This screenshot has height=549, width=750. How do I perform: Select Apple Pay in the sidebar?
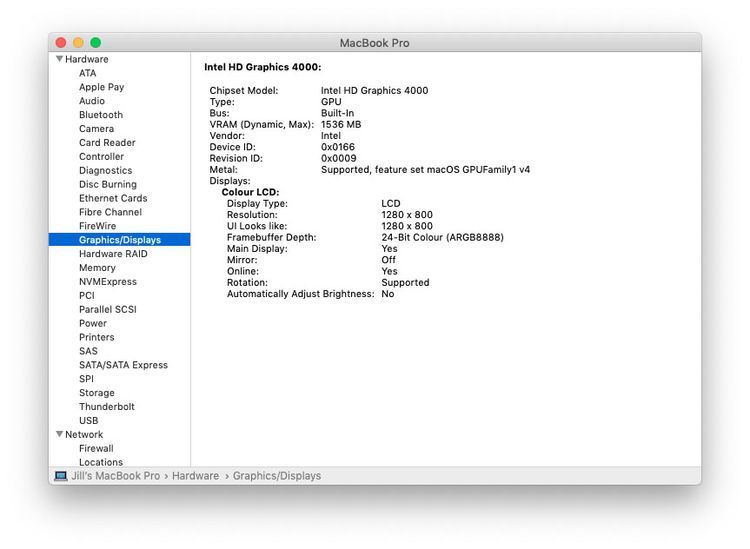point(101,87)
